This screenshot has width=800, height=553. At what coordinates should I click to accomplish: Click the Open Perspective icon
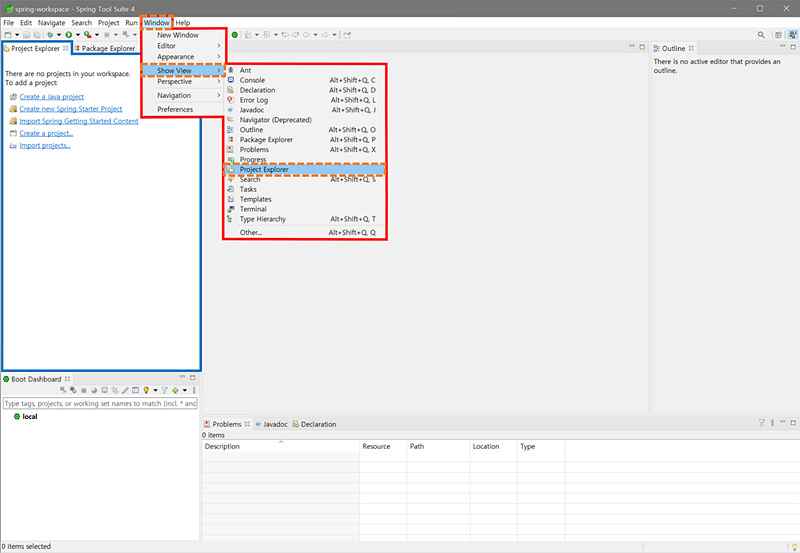778,35
